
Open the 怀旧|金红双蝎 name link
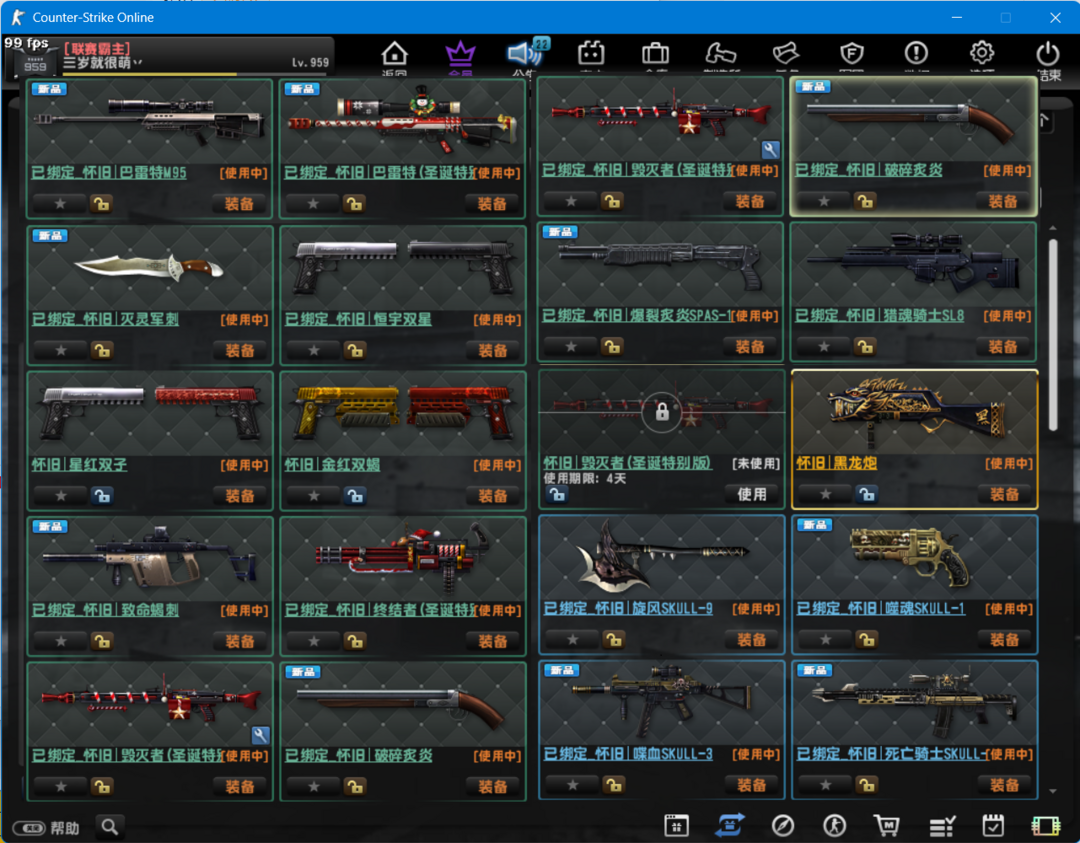click(x=332, y=465)
